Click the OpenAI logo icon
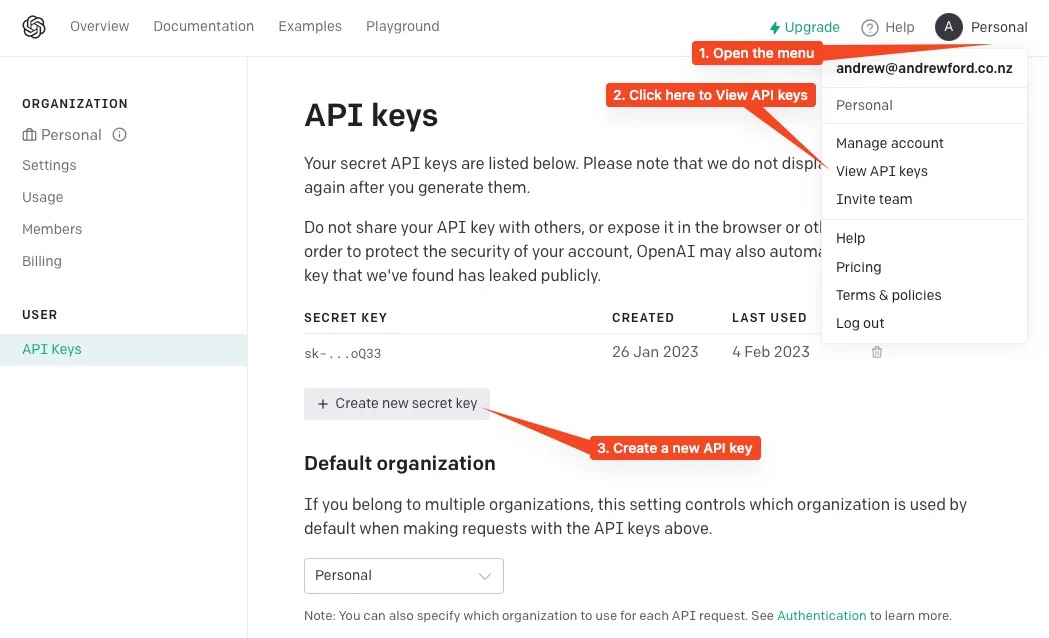The width and height of the screenshot is (1049, 638). [x=34, y=27]
